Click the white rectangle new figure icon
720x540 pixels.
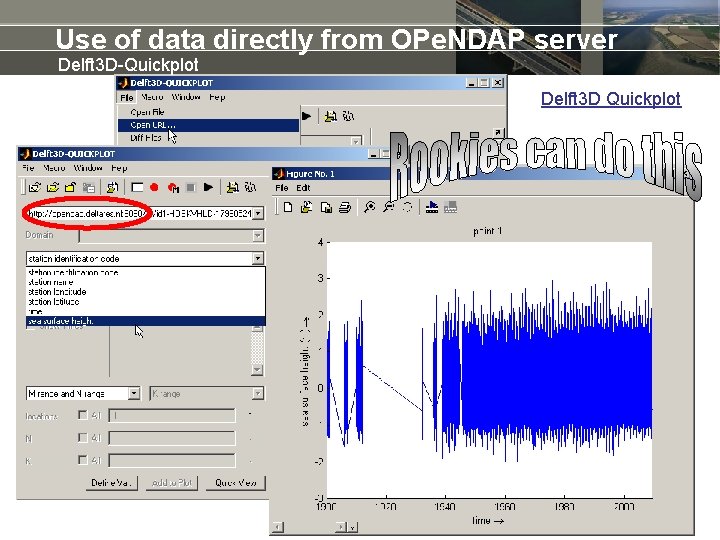137,187
